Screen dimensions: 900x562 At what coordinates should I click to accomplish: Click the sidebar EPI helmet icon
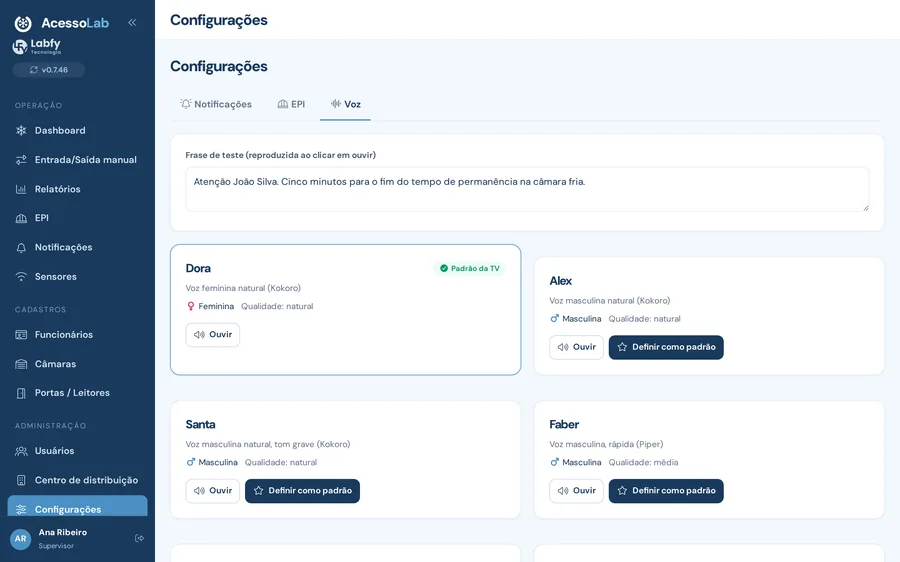click(21, 218)
